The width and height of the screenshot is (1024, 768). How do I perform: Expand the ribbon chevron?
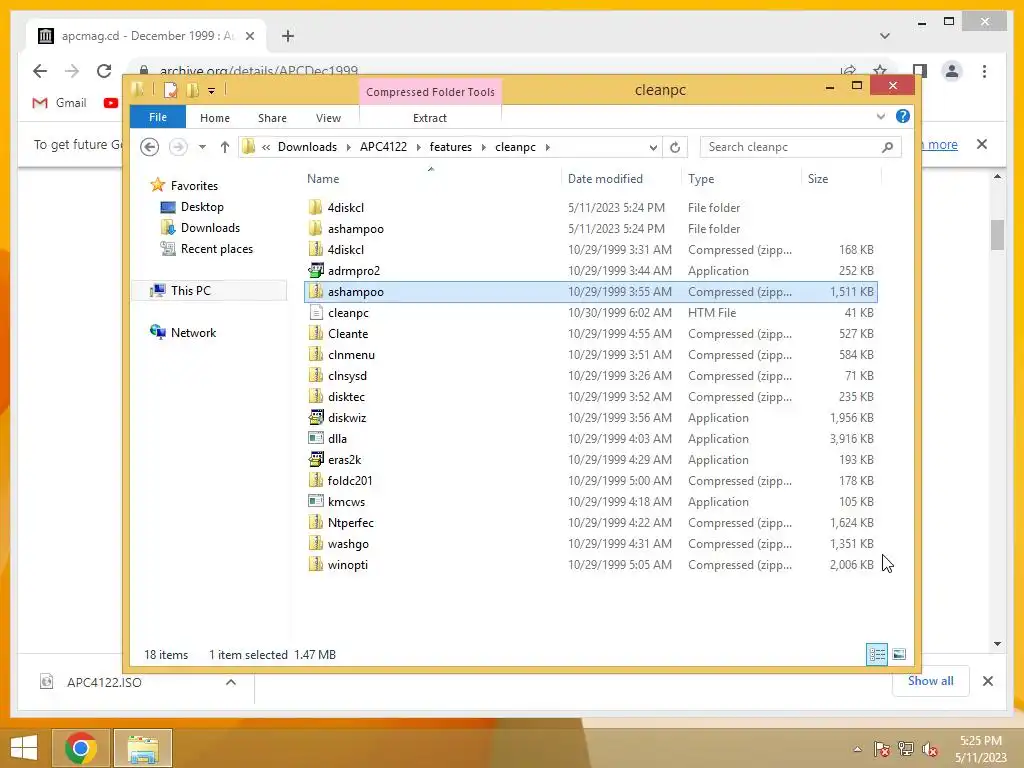(x=880, y=116)
